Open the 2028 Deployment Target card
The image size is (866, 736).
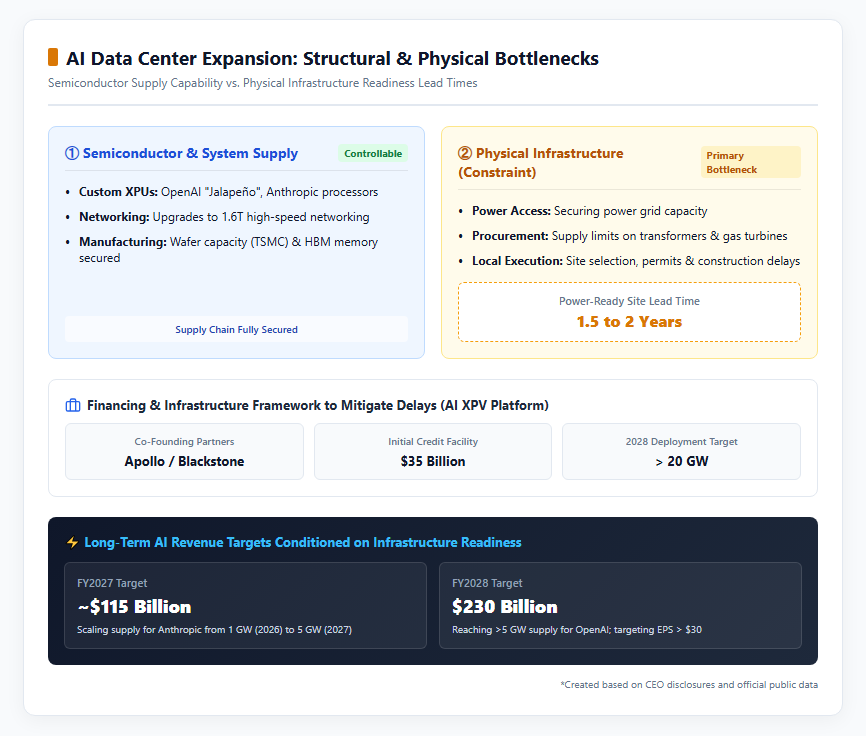coord(682,452)
